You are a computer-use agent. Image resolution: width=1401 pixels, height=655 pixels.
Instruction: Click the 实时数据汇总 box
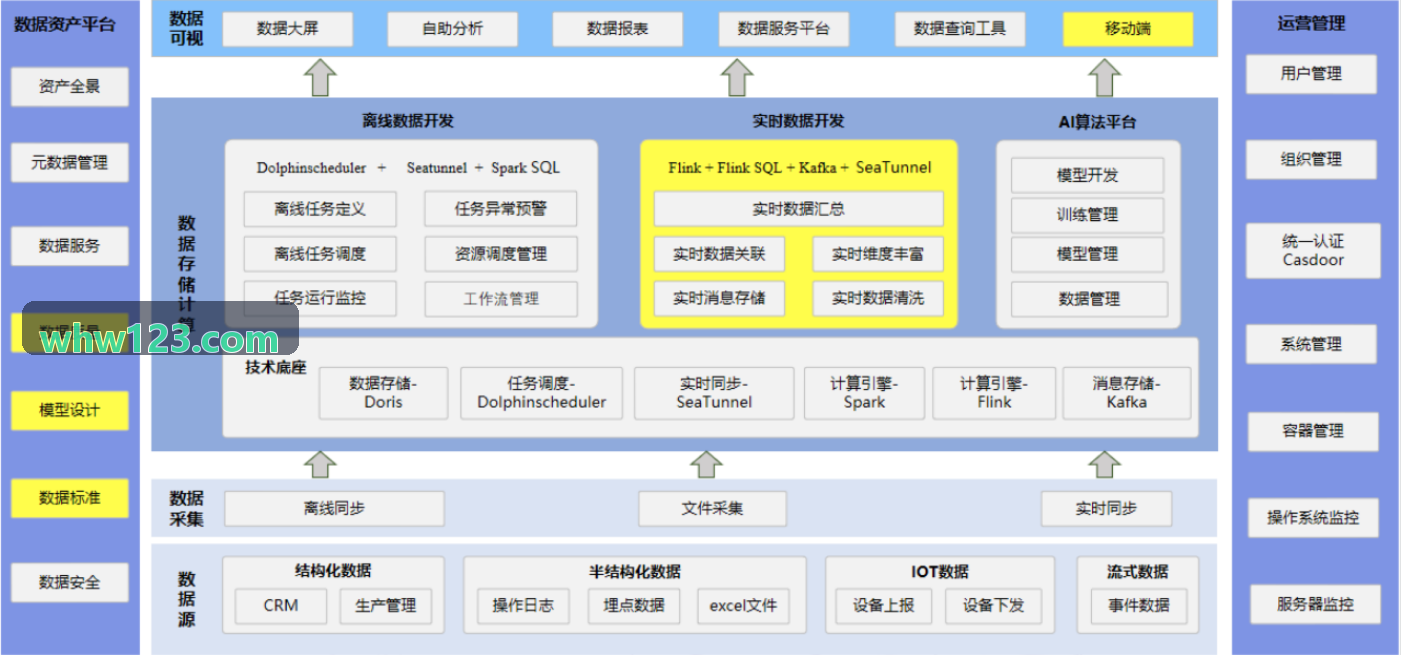tap(799, 209)
